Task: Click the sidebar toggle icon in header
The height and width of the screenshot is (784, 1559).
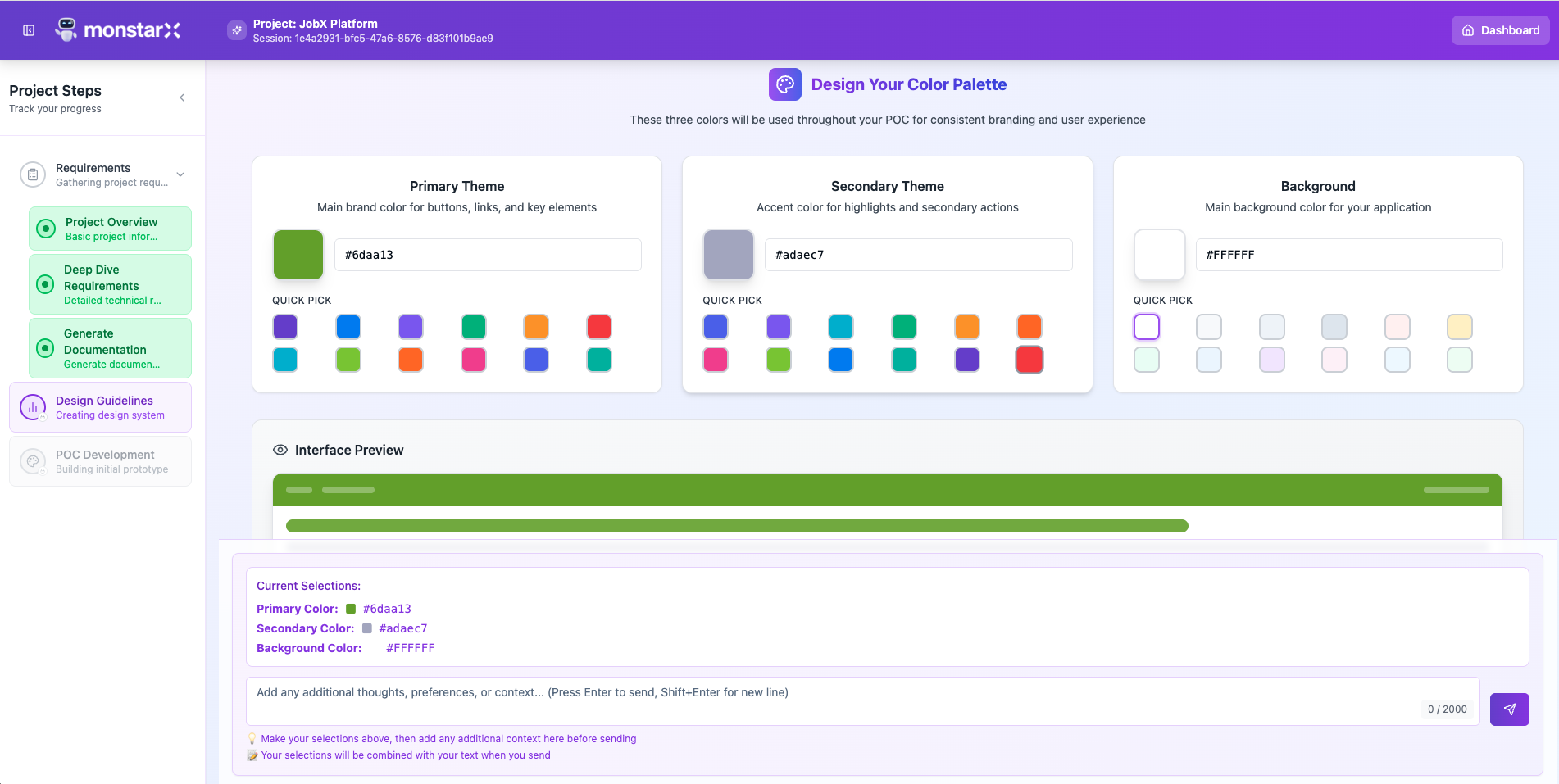Action: pyautogui.click(x=29, y=30)
